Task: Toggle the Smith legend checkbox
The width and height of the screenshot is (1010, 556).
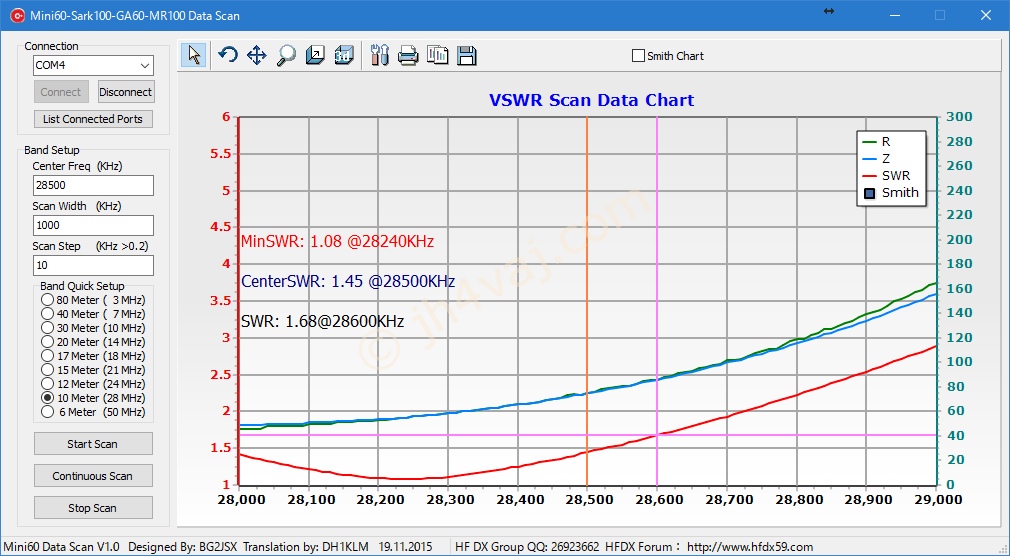Action: (870, 193)
